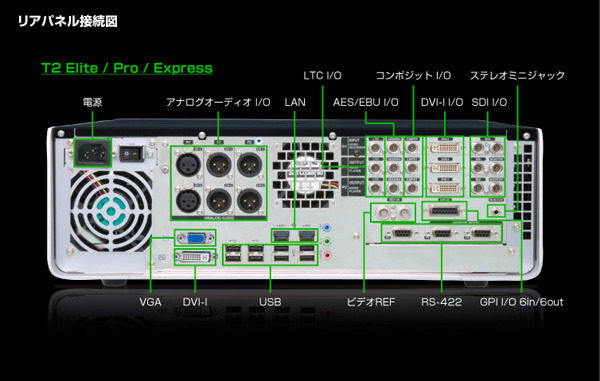Click the リアパネル接続図 heading
This screenshot has height=381, width=600.
tap(68, 21)
